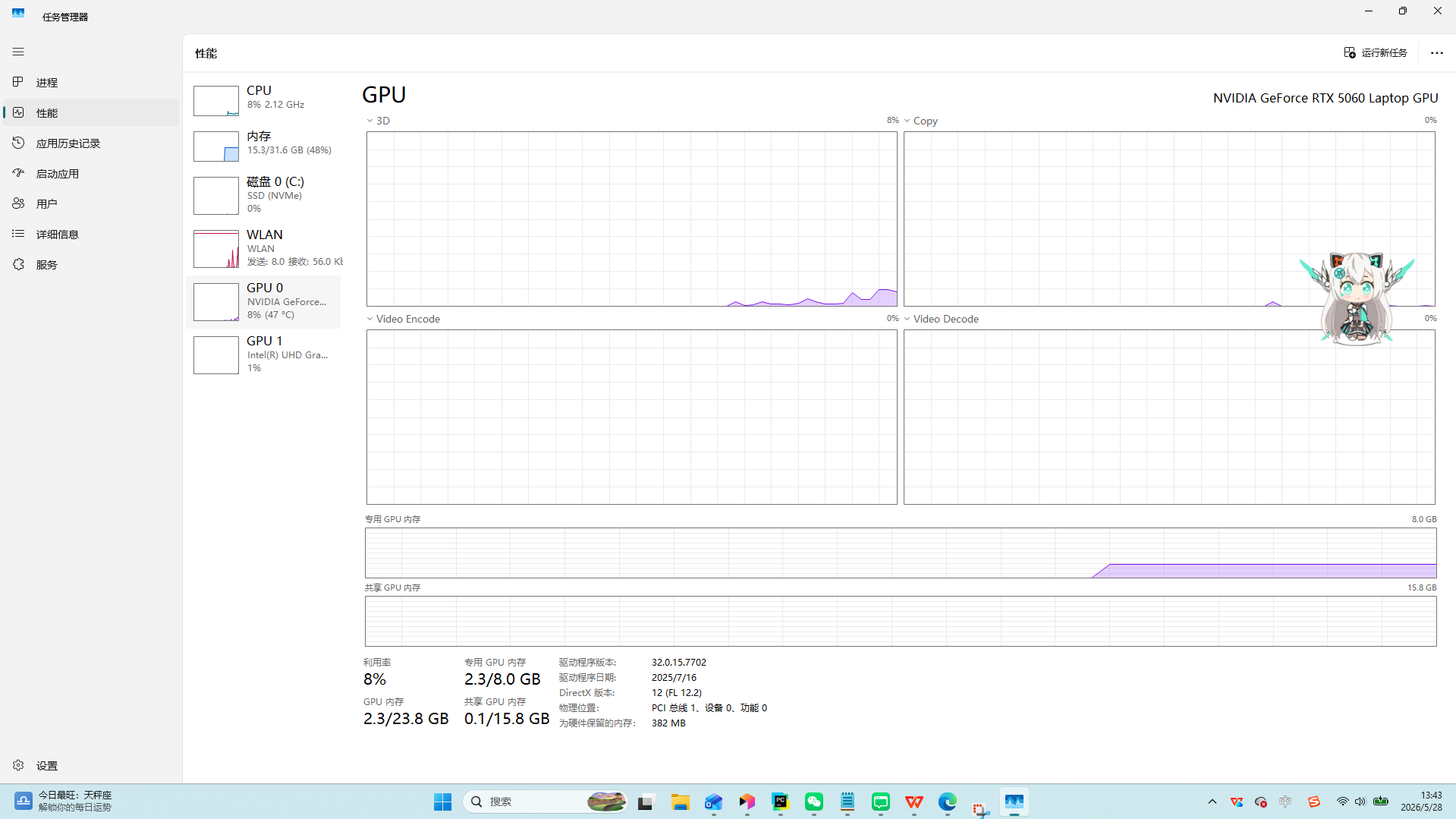Click the 详细信息 (Details) list icon
The width and height of the screenshot is (1456, 819).
(x=18, y=234)
